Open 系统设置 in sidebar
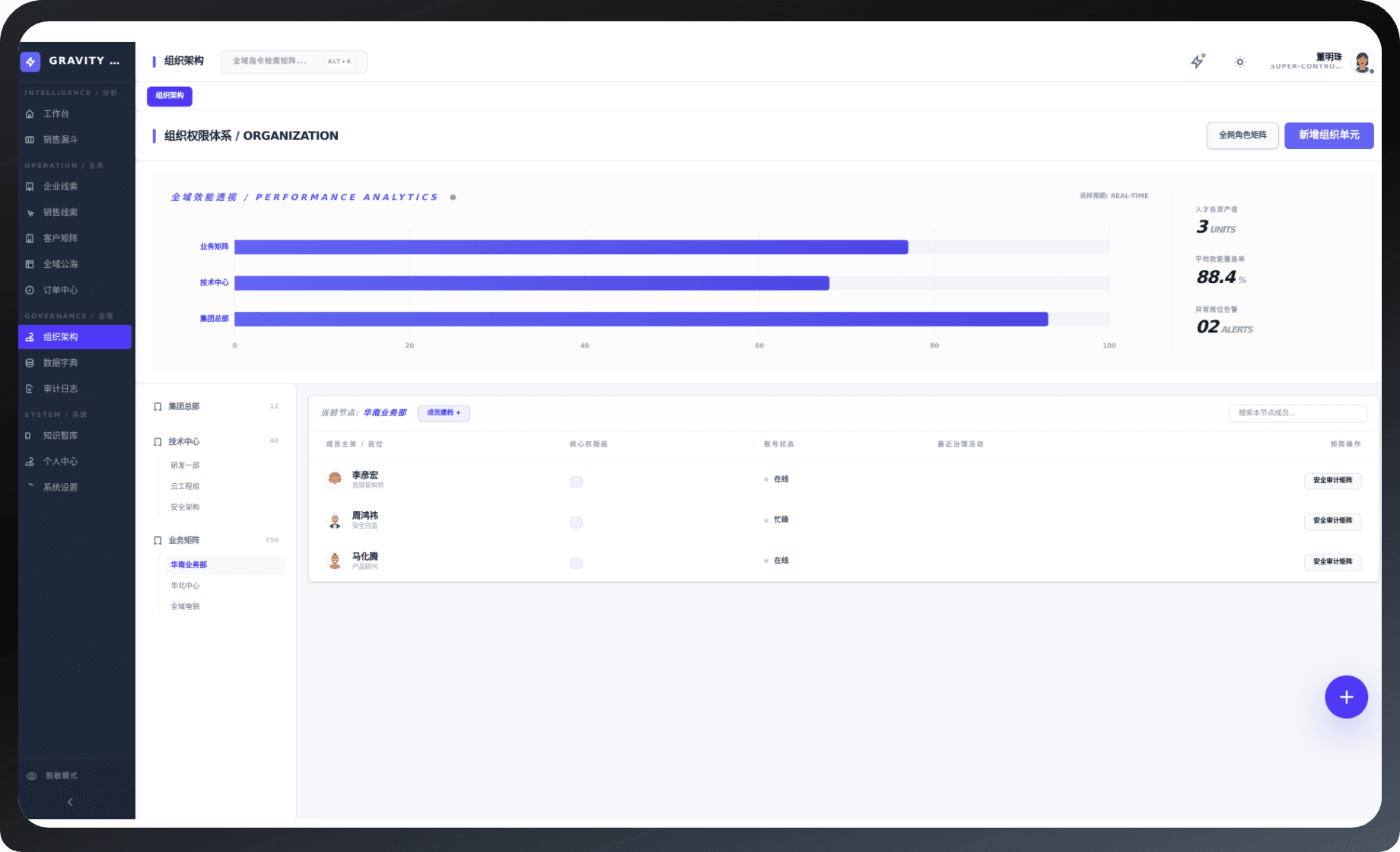Screen dimensions: 1400x852 coord(75,488)
